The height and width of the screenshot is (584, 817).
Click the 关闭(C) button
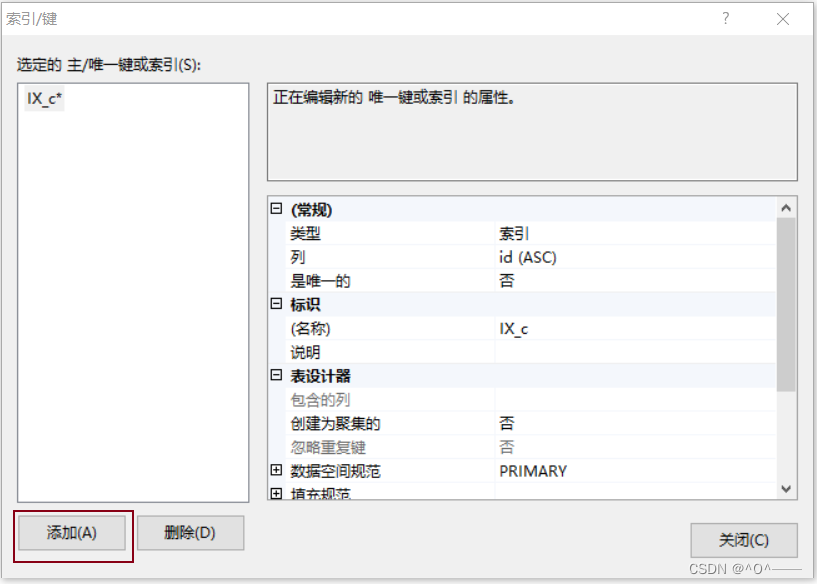(x=744, y=540)
